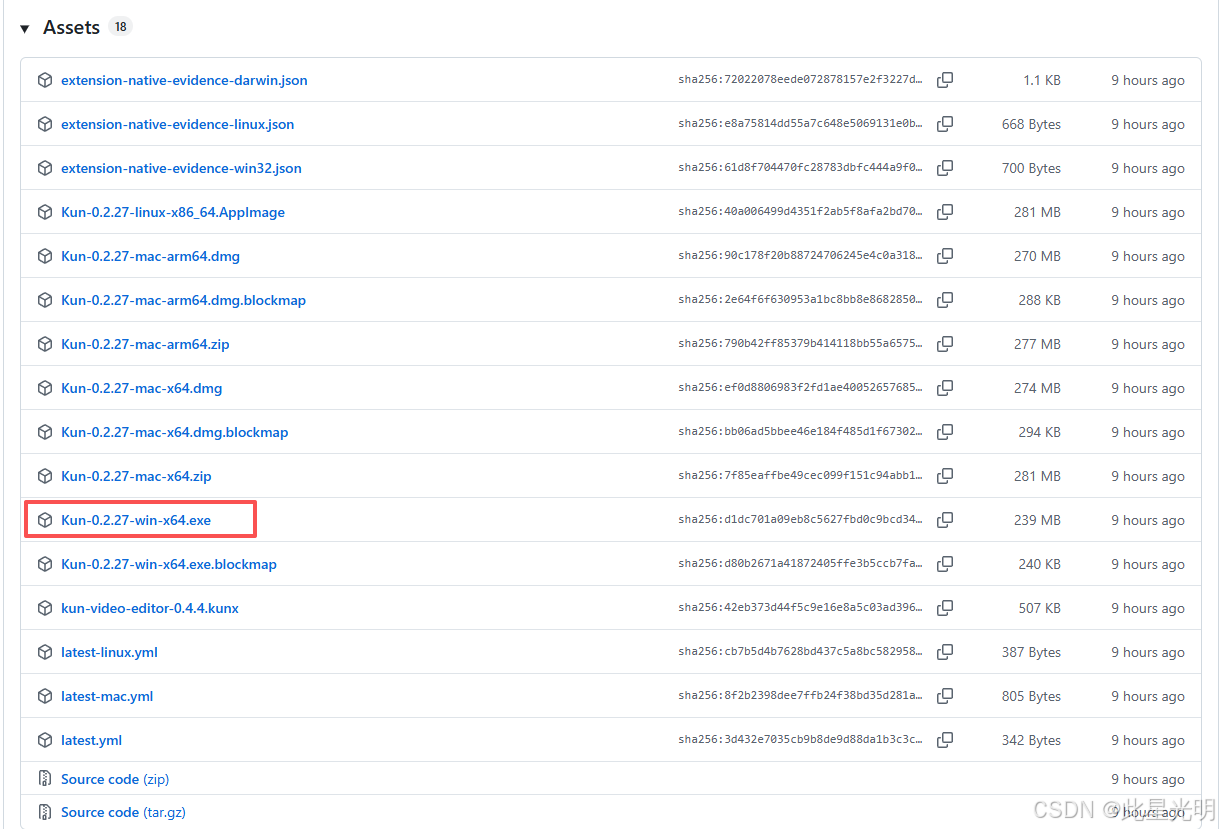1220x829 pixels.
Task: Copy SHA256 of extension-native-evidence-darwin.json
Action: tap(945, 80)
